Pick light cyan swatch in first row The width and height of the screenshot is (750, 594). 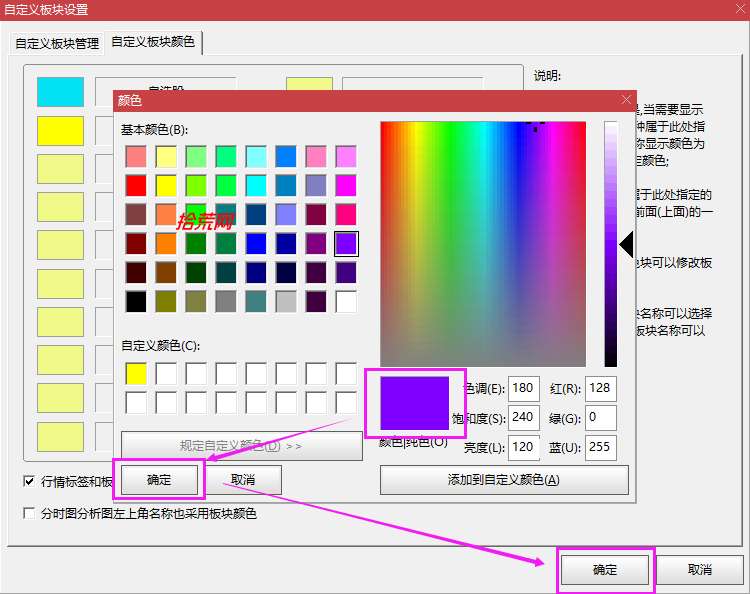[x=256, y=156]
